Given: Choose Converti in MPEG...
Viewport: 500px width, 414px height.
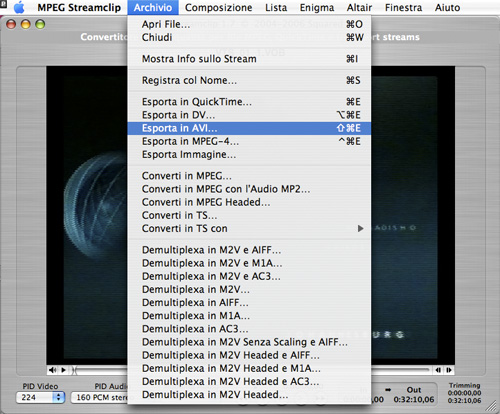Looking at the screenshot, I should 249,176.
